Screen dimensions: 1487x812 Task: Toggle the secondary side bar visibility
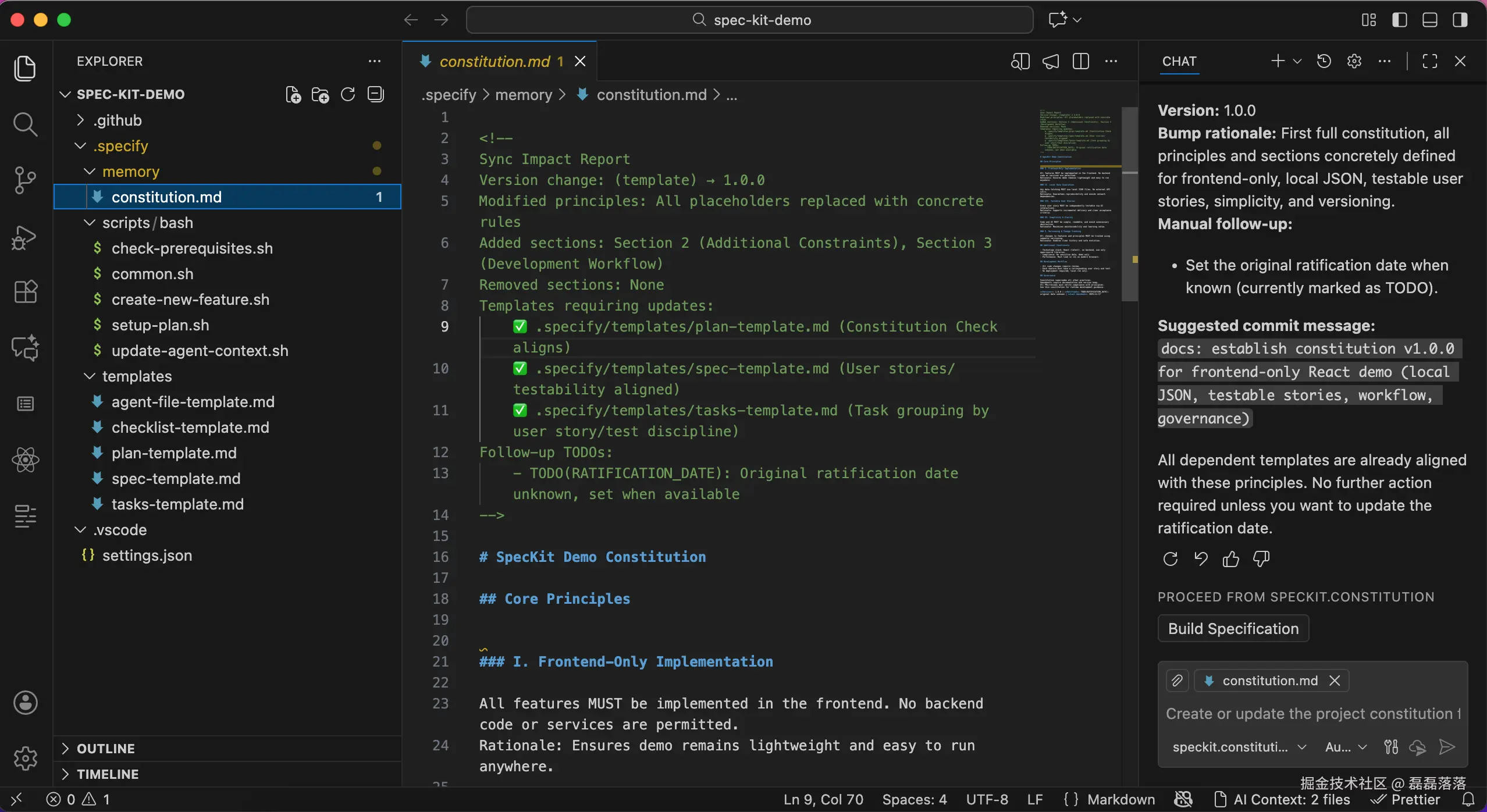[x=1460, y=20]
